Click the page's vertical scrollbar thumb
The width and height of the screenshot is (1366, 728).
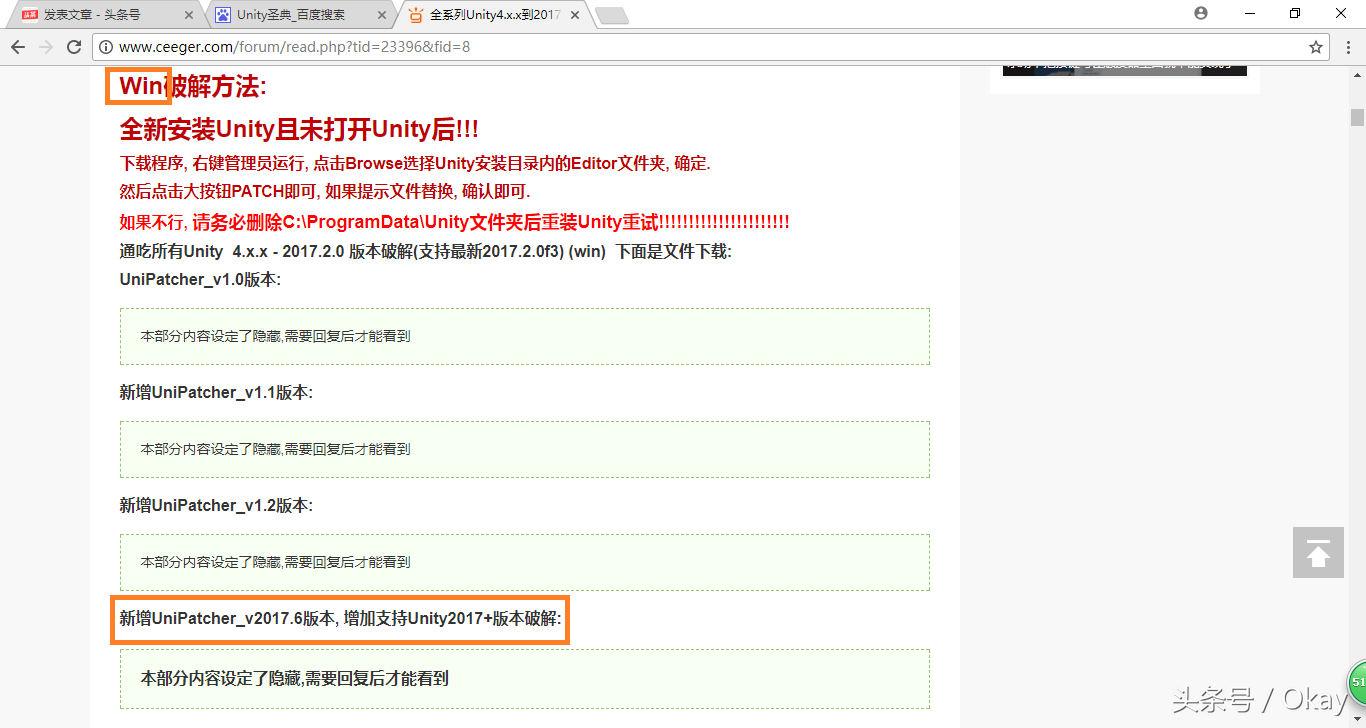[x=1357, y=115]
